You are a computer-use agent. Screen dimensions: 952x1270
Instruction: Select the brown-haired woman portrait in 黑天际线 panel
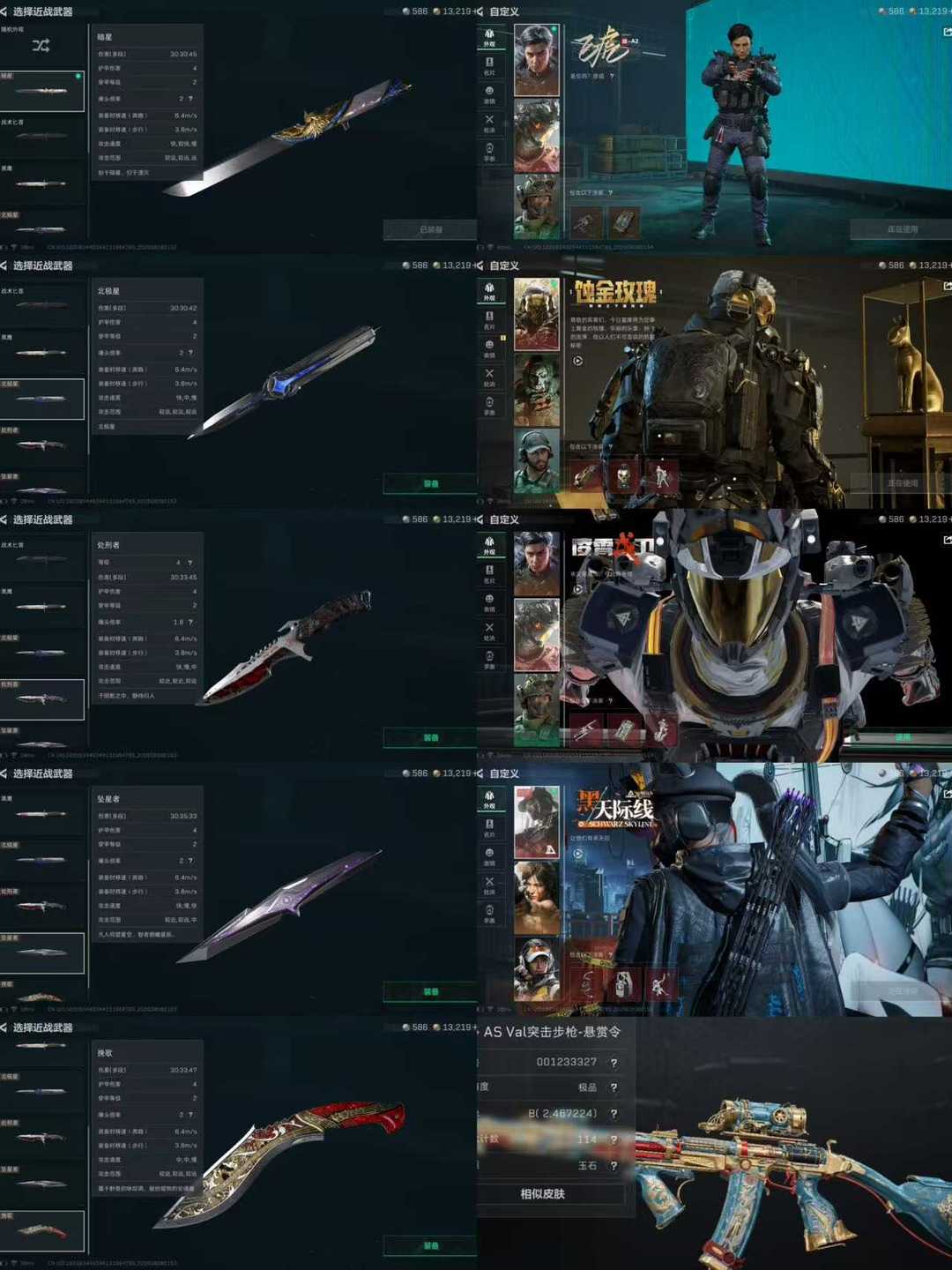coord(537,898)
